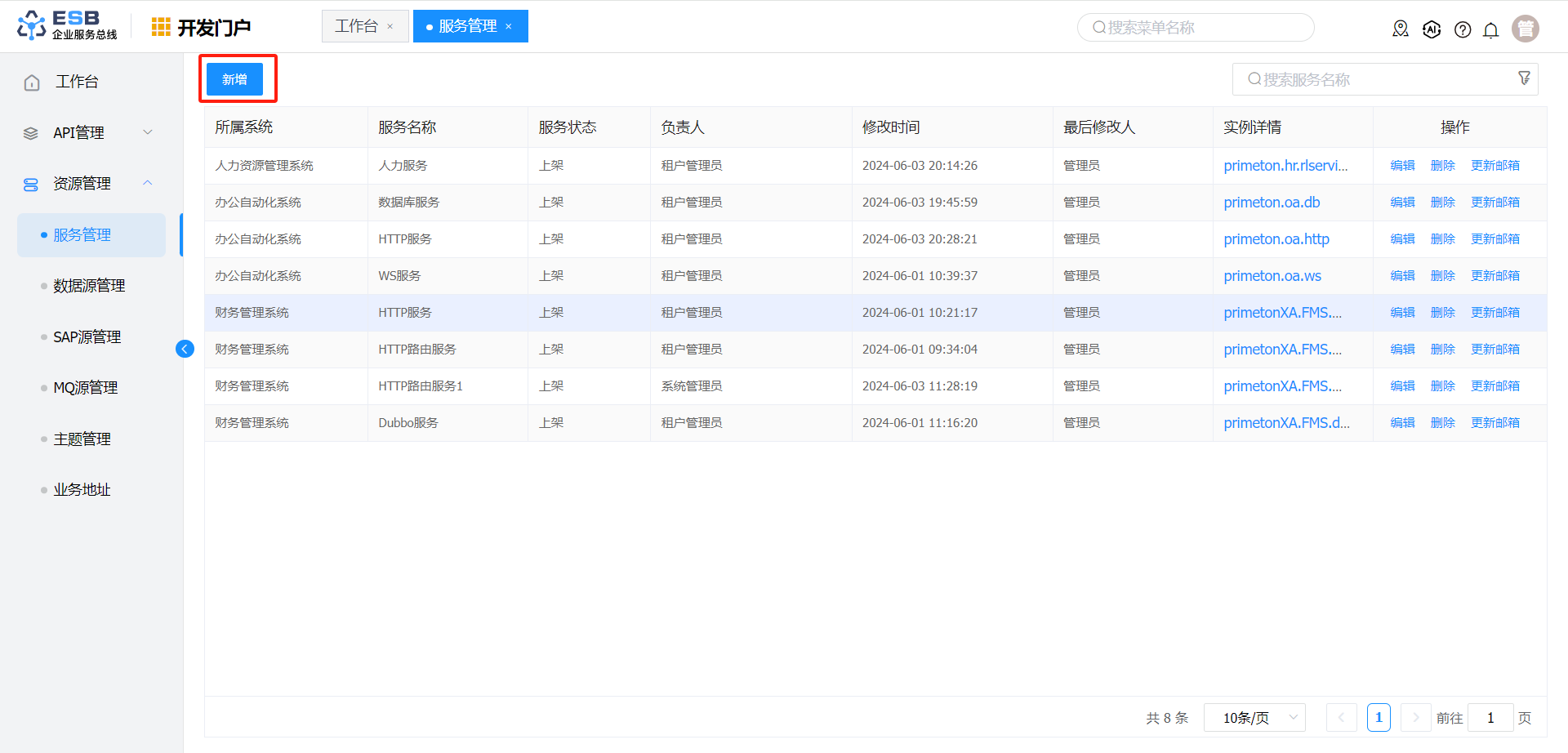Image resolution: width=1568 pixels, height=753 pixels.
Task: Select 数据源管理 in the sidebar
Action: (89, 286)
